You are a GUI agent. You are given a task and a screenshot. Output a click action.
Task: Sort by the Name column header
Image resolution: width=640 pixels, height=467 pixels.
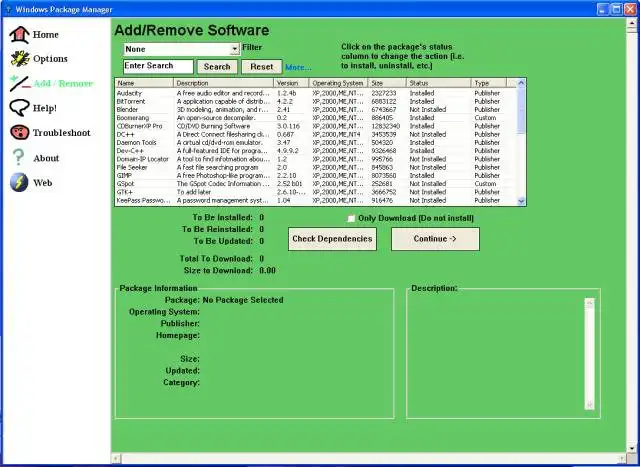click(144, 83)
